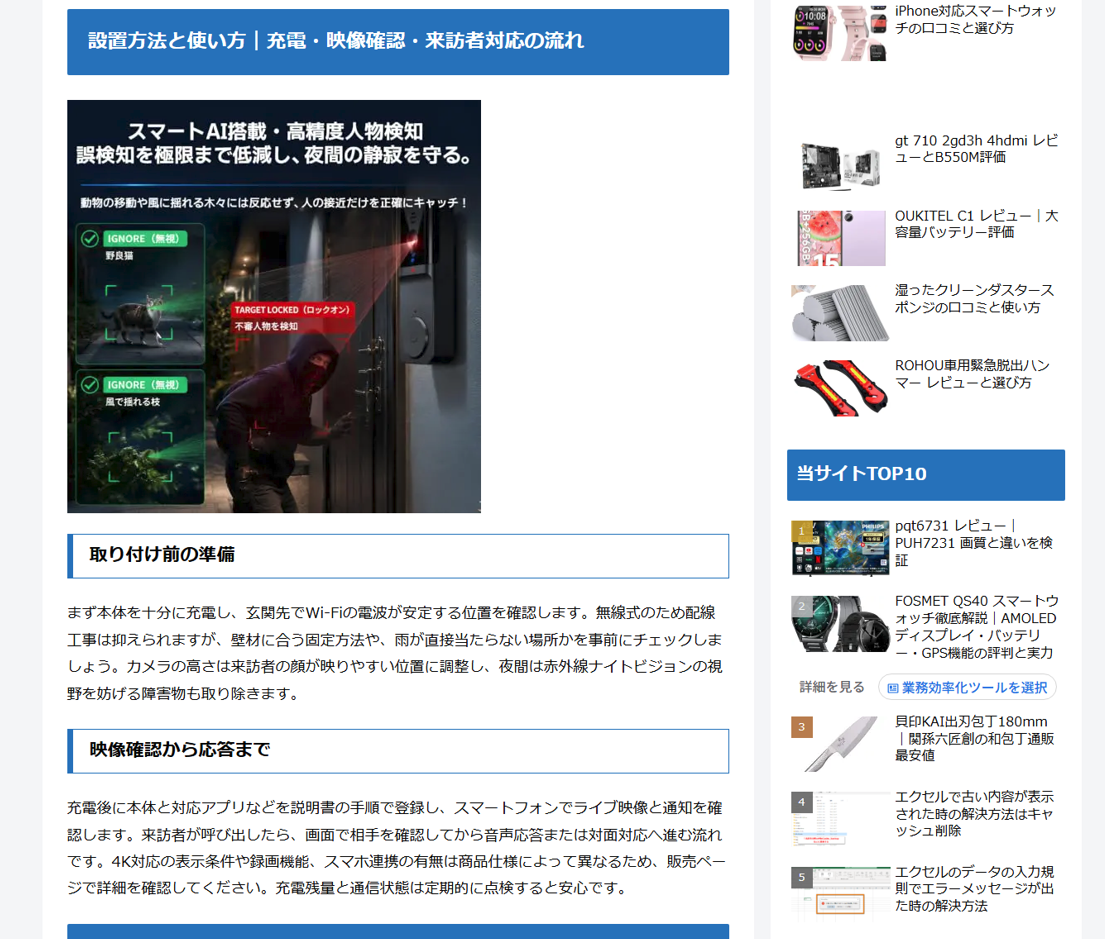
Task: Click the gt 710 motherboard thumbnail
Action: point(839,164)
